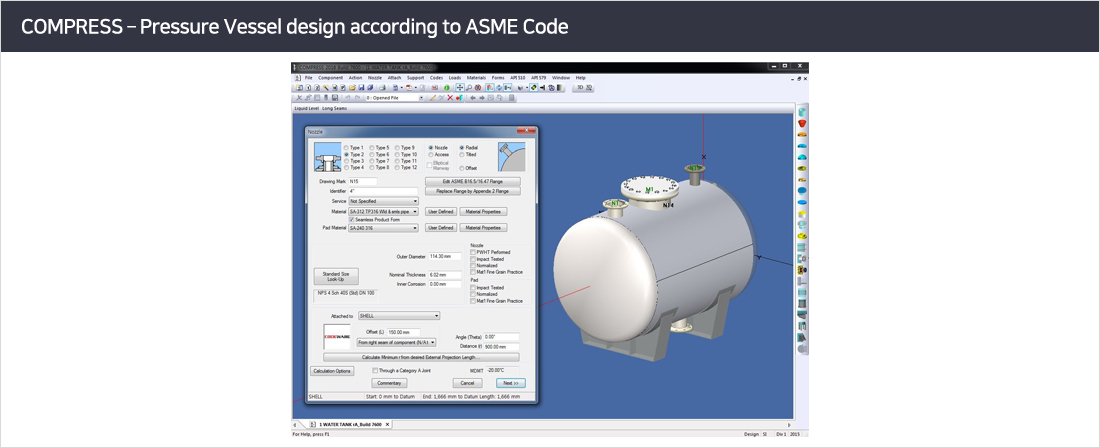Image resolution: width=1100 pixels, height=448 pixels.
Task: Open the From right seam of component dropdown
Action: [x=396, y=342]
